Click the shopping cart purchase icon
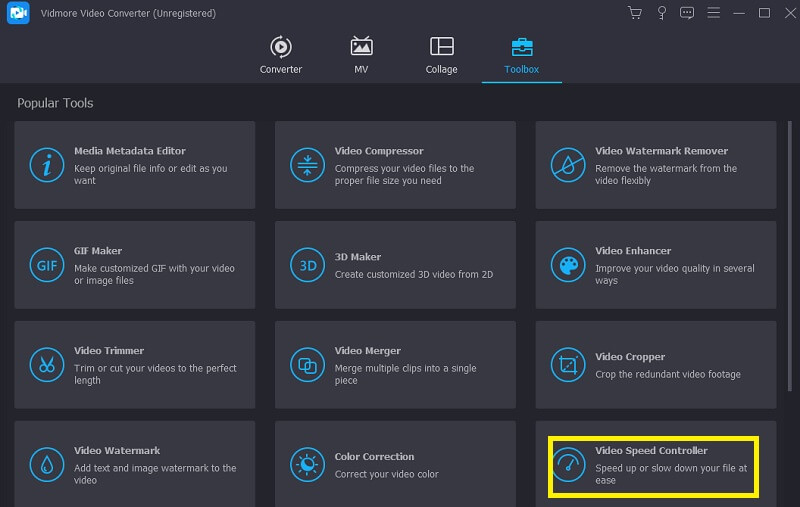The width and height of the screenshot is (800, 507). click(634, 13)
